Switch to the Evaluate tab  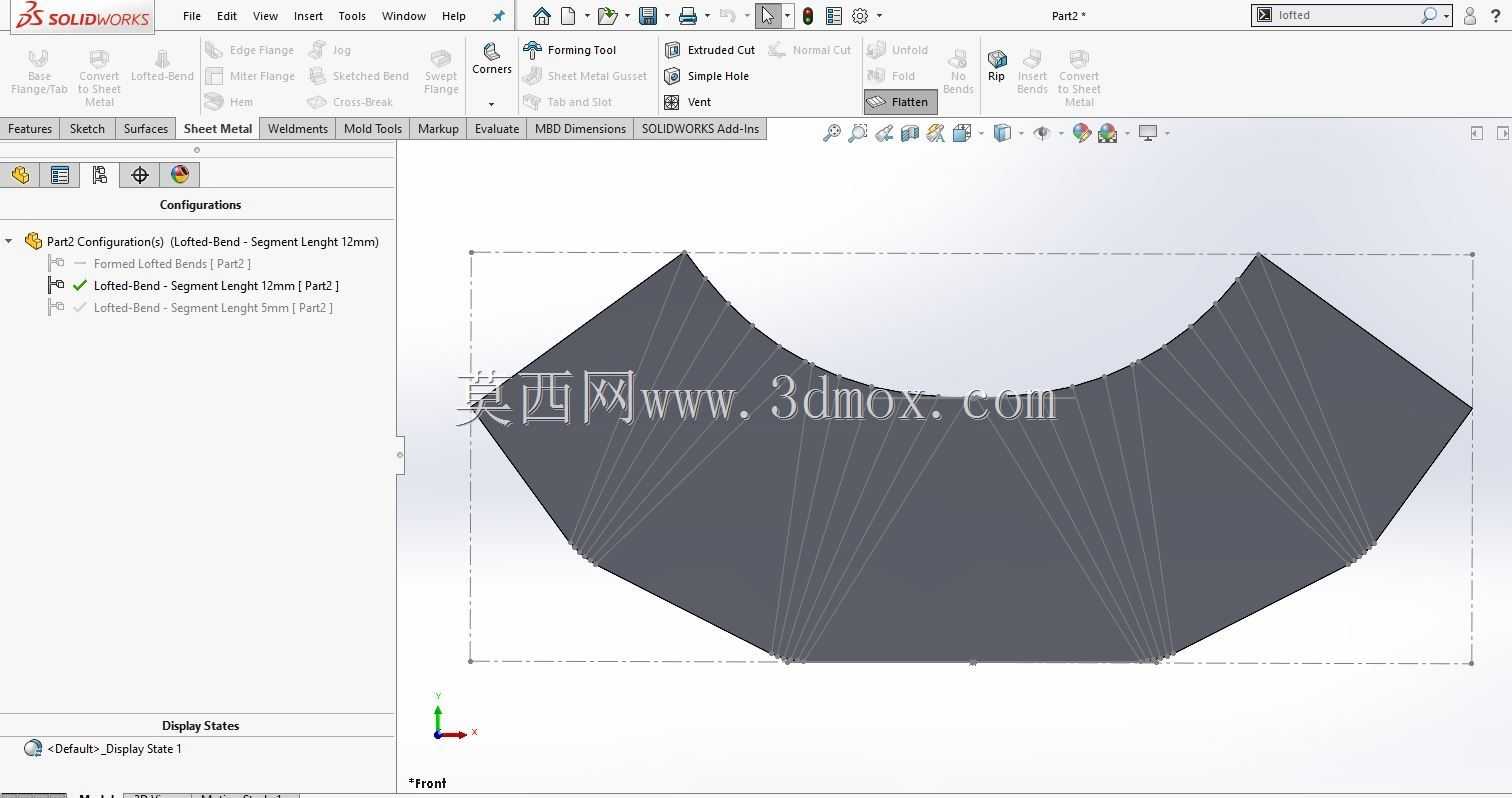click(x=497, y=129)
